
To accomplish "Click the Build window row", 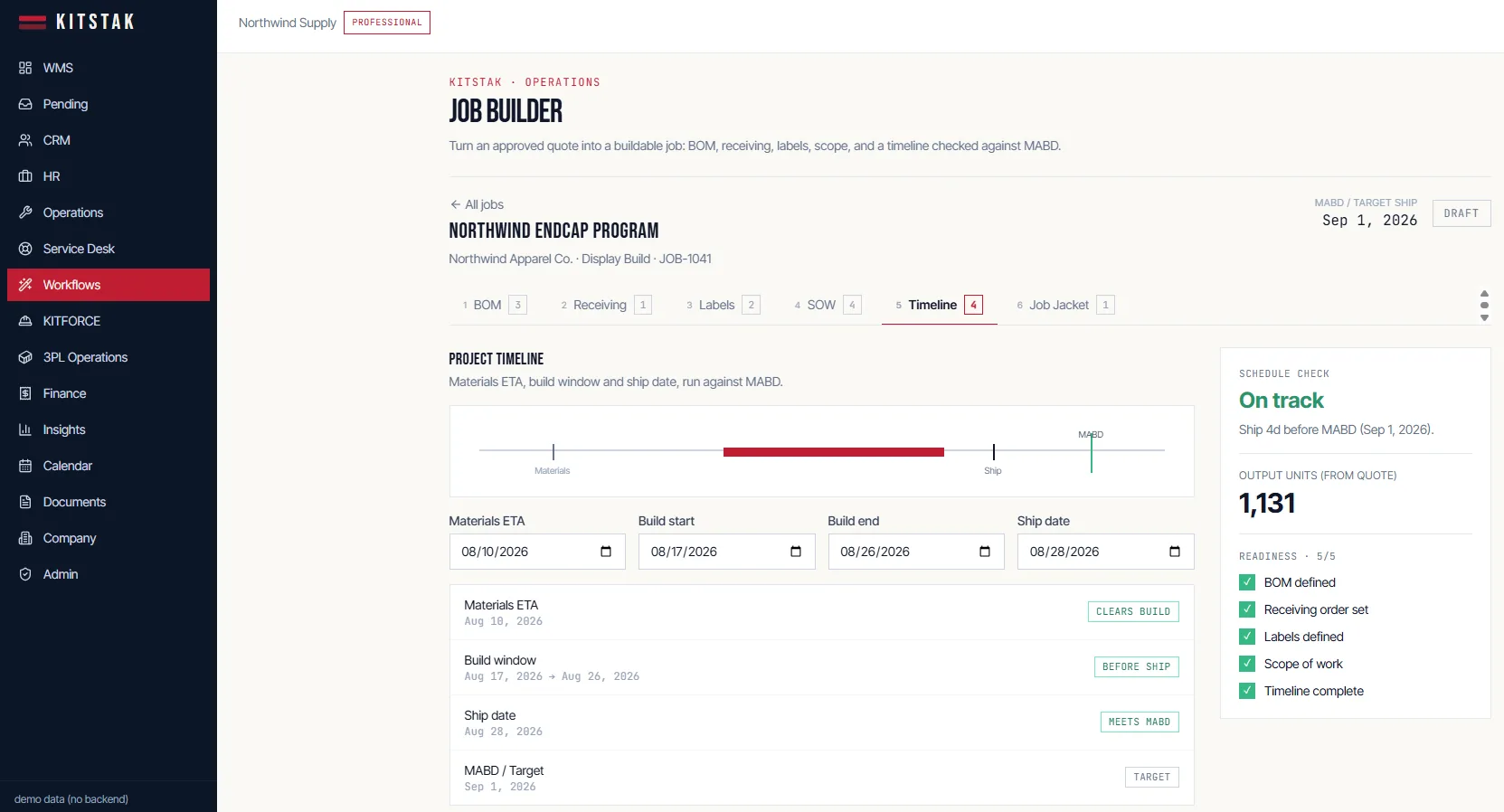I will (x=822, y=667).
